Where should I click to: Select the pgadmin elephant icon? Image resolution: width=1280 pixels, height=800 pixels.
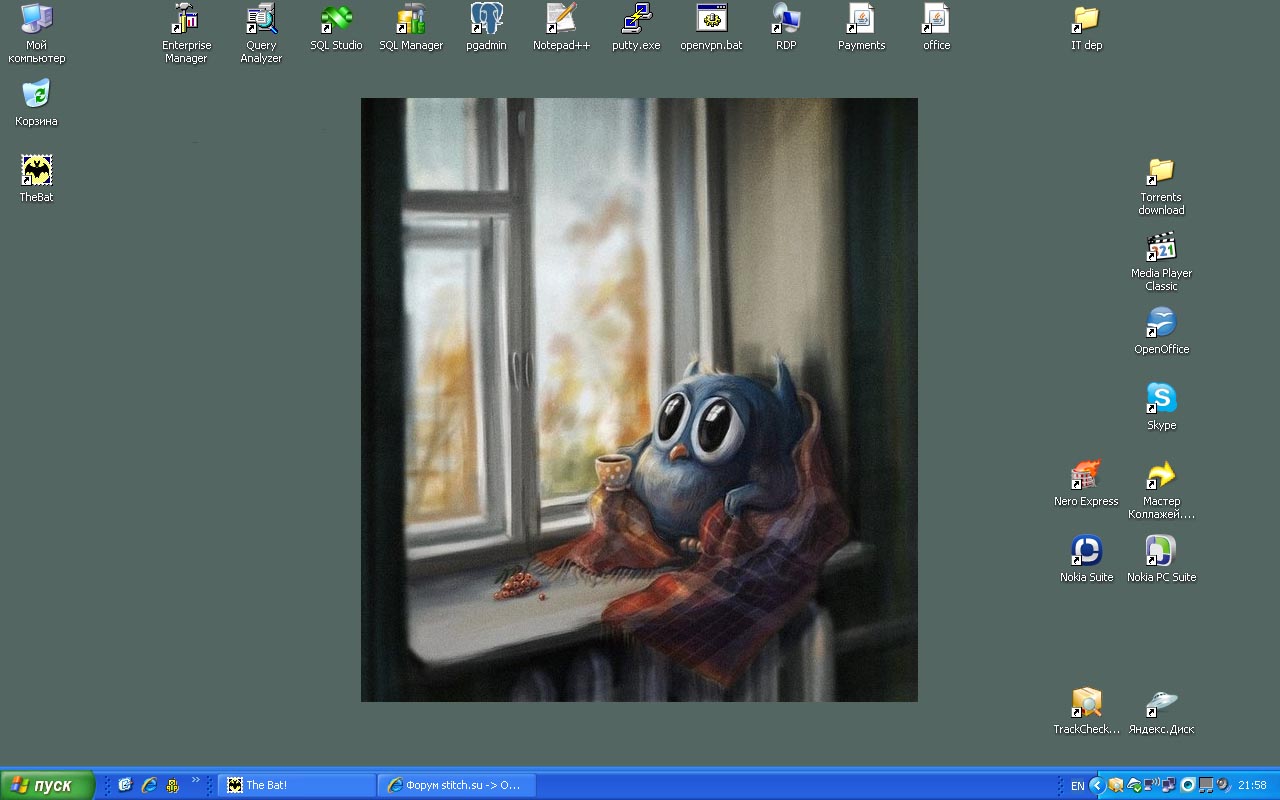click(x=486, y=27)
